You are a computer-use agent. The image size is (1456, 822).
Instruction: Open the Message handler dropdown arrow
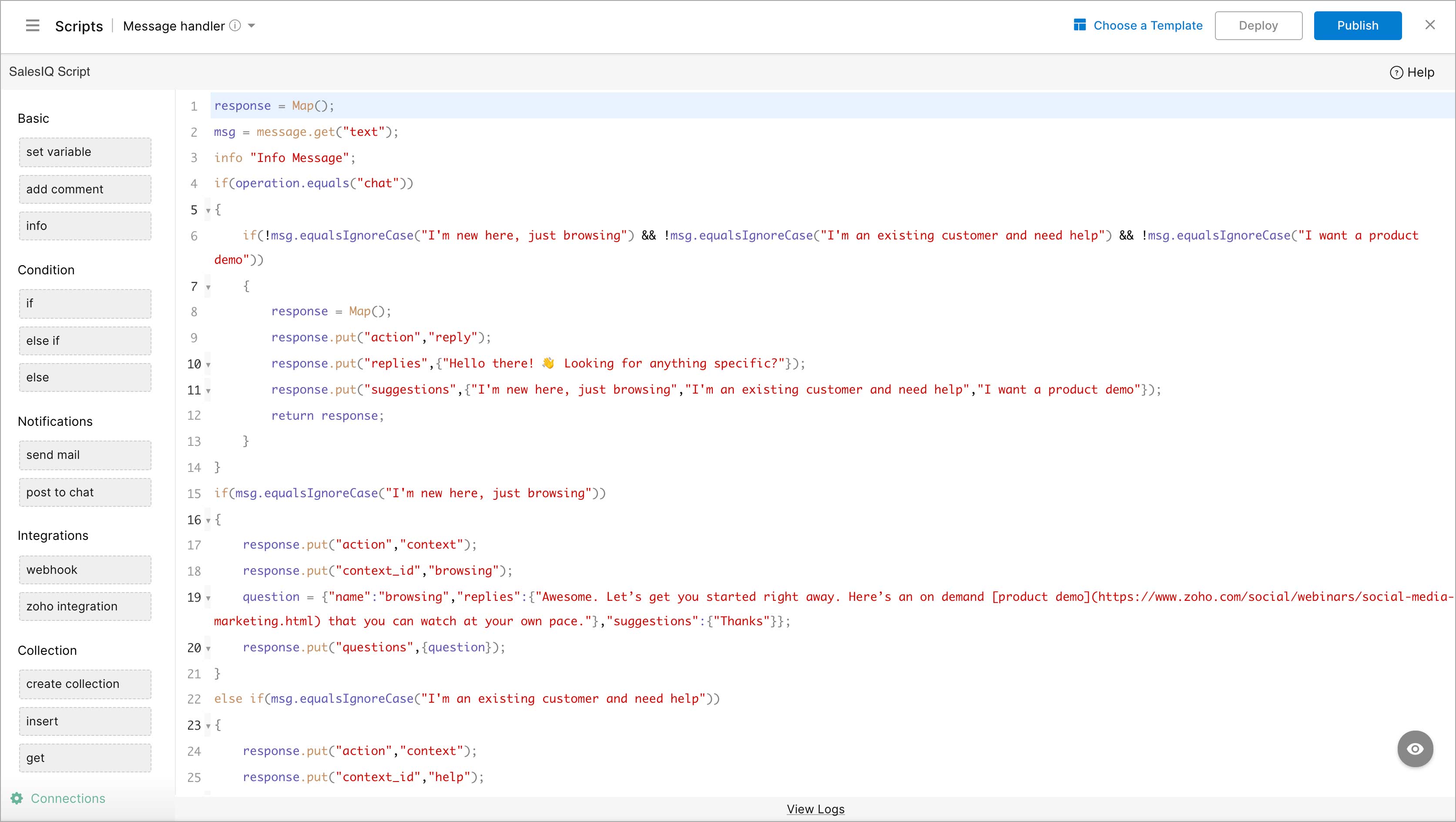pos(252,25)
